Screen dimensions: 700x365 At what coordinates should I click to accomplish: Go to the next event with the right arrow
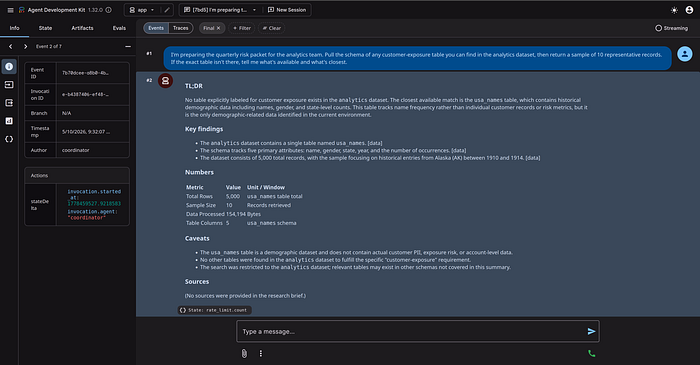point(25,46)
